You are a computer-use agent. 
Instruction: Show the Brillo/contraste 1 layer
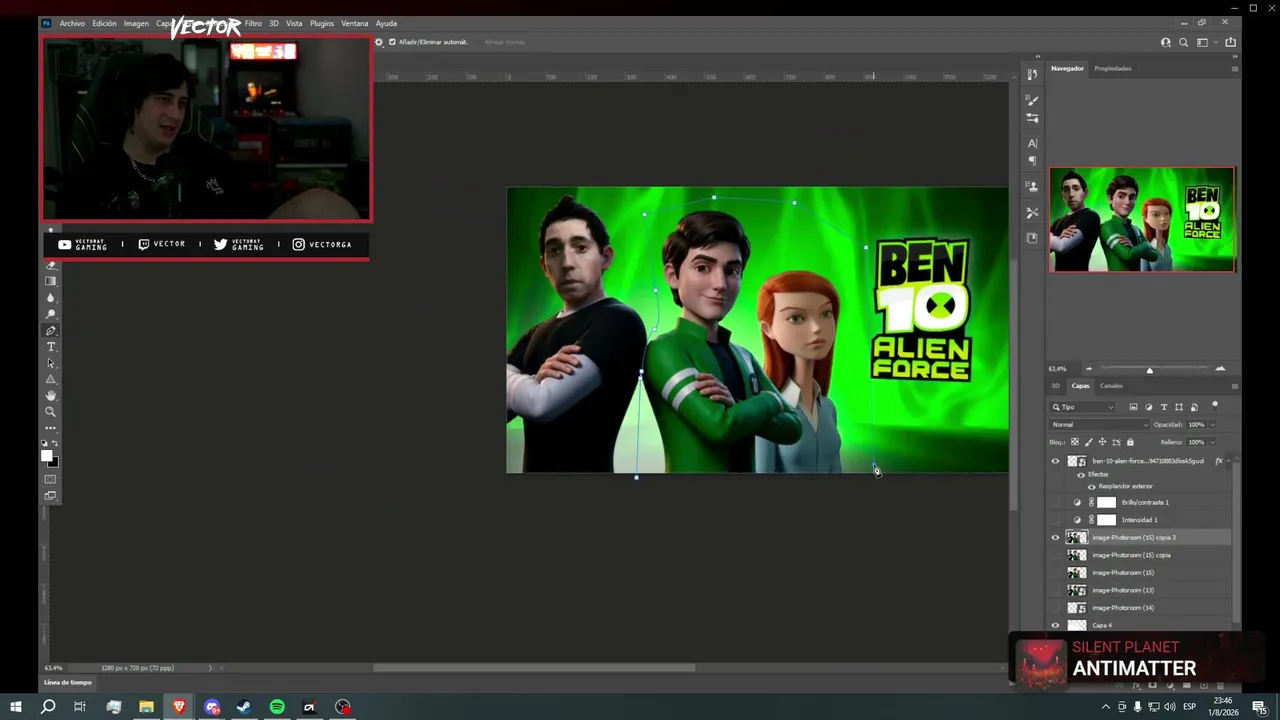click(x=1055, y=502)
